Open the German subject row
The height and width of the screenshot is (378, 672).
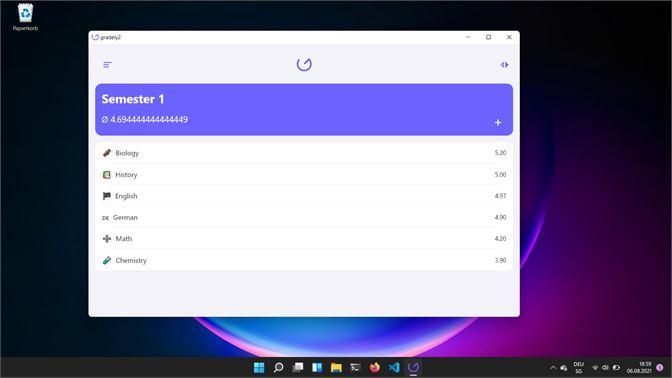[x=304, y=217]
